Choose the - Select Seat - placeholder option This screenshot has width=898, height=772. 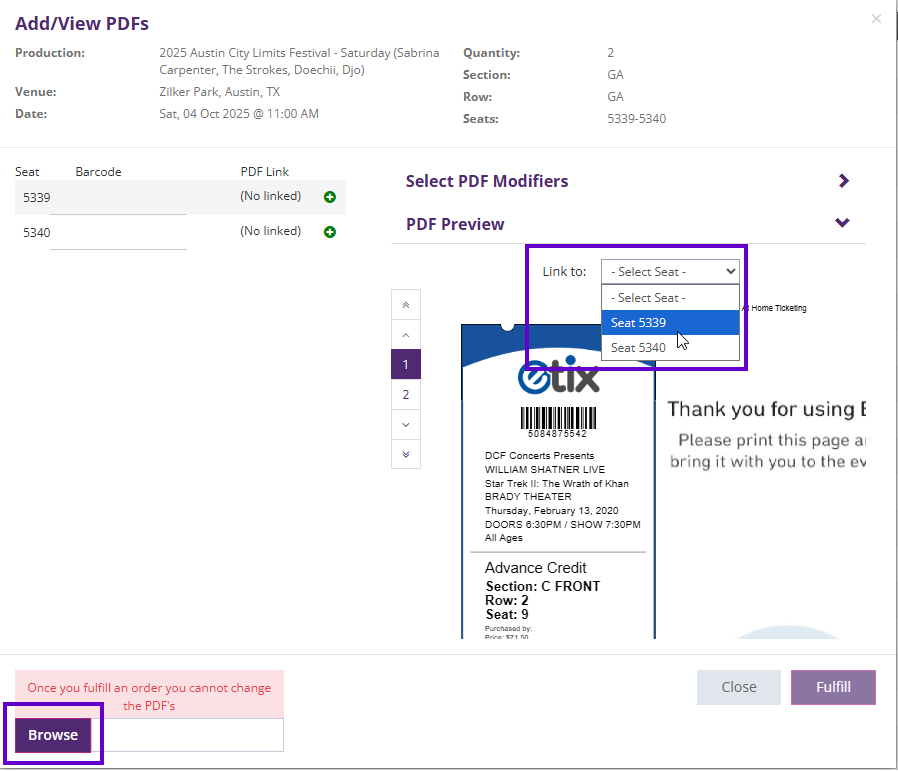tap(670, 297)
